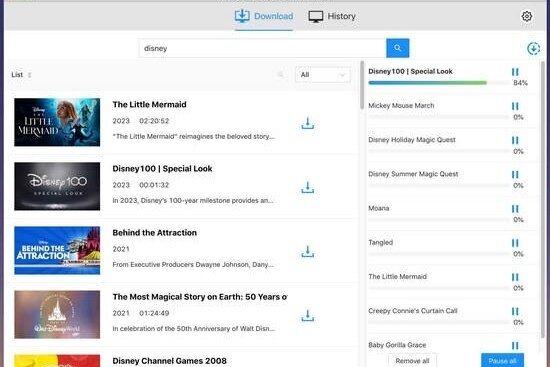Pause the Disney100 Special Look download
This screenshot has height=367, width=550.
click(x=515, y=72)
